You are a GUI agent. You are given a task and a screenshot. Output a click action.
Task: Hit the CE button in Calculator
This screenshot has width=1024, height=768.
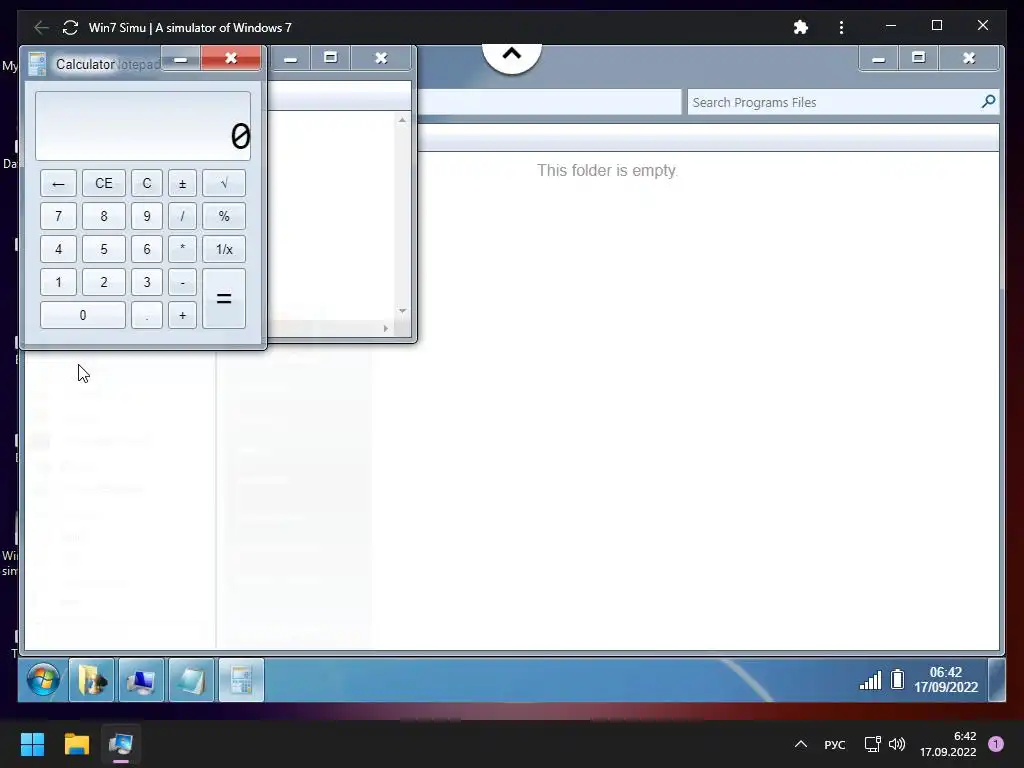[104, 184]
